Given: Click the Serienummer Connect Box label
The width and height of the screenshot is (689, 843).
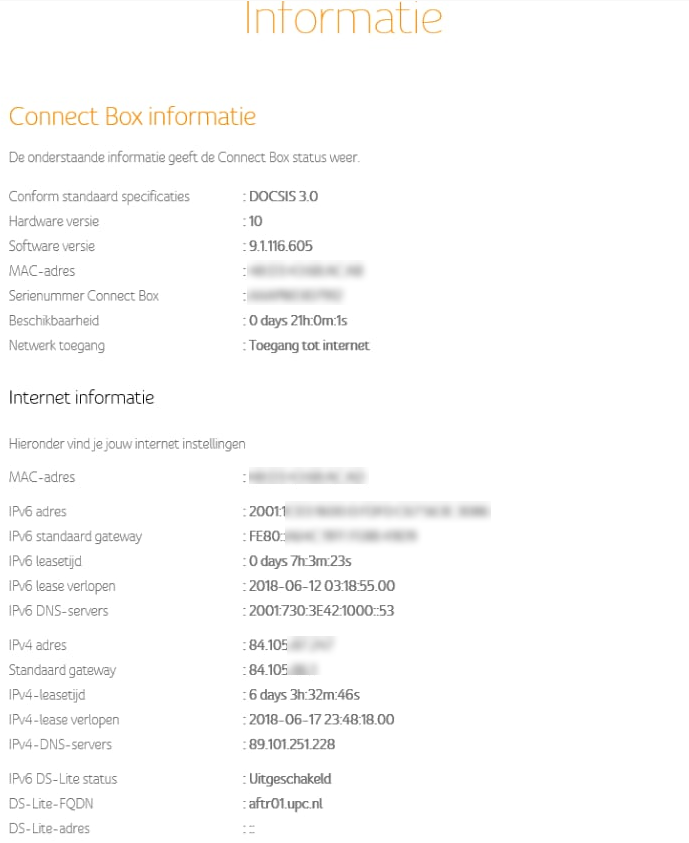Looking at the screenshot, I should click(x=84, y=296).
